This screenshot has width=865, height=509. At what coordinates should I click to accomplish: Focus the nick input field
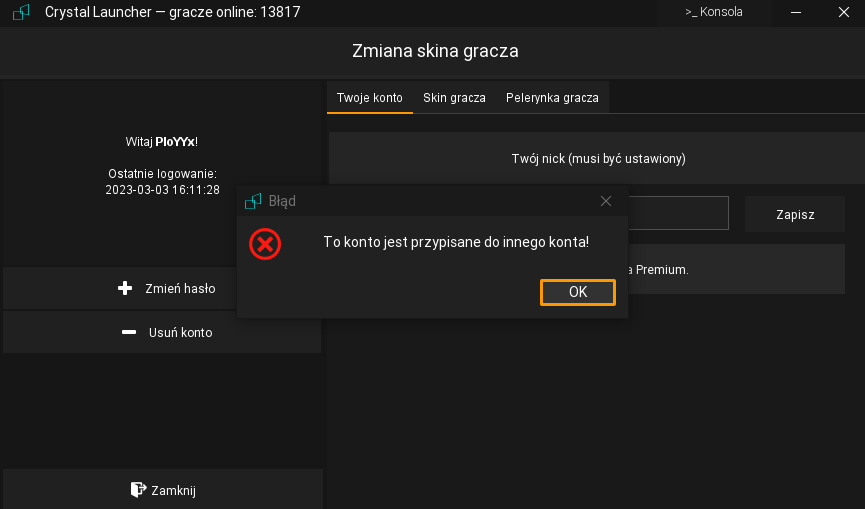678,213
